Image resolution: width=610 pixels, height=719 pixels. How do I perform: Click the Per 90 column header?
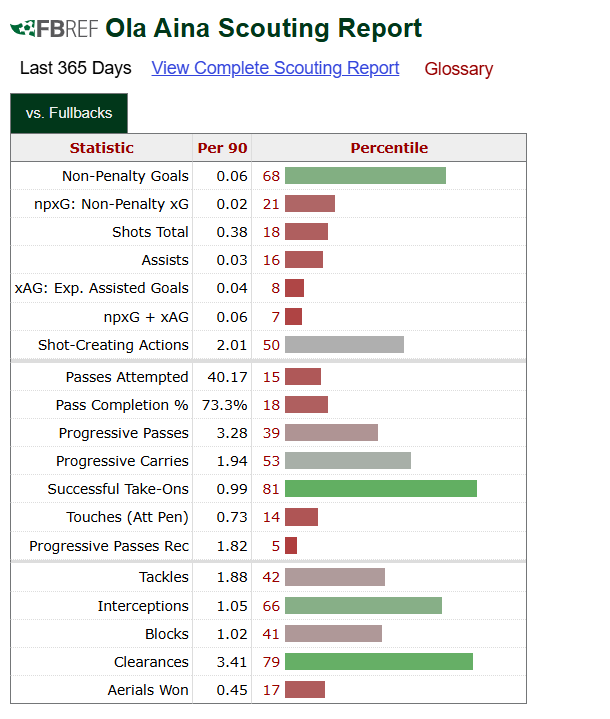(x=222, y=148)
